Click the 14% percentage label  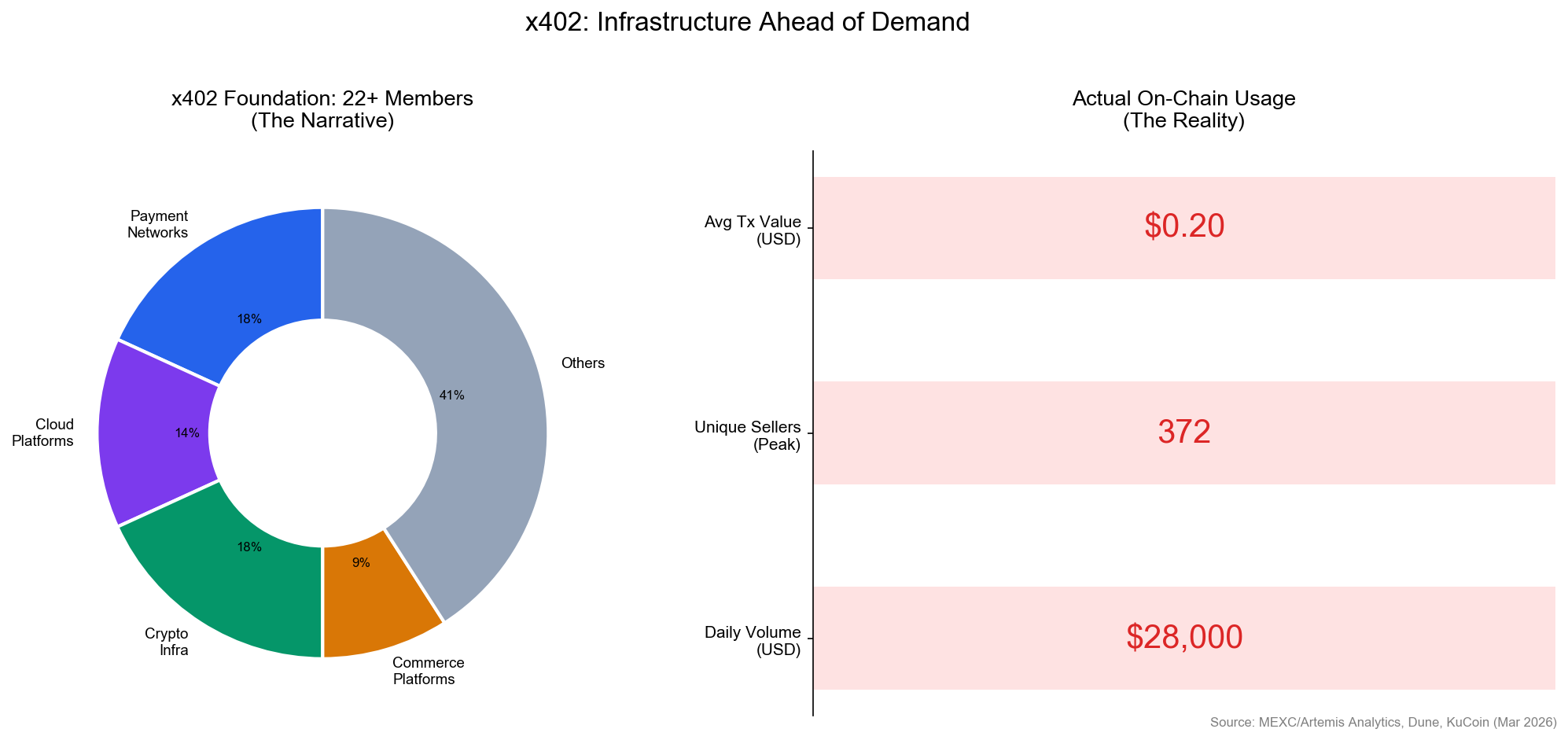187,433
